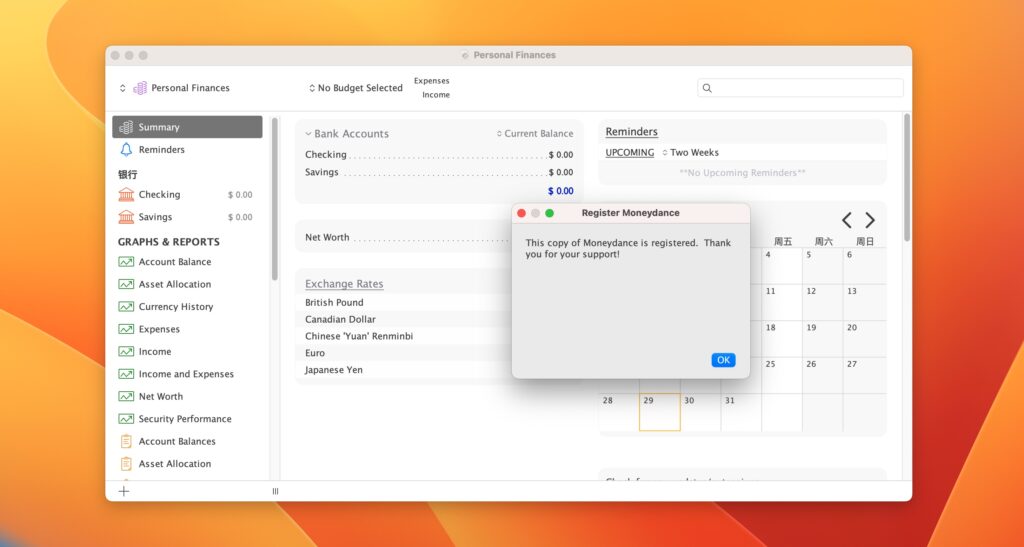Open Account Balances report icon
The width and height of the screenshot is (1024, 547).
pyautogui.click(x=126, y=441)
